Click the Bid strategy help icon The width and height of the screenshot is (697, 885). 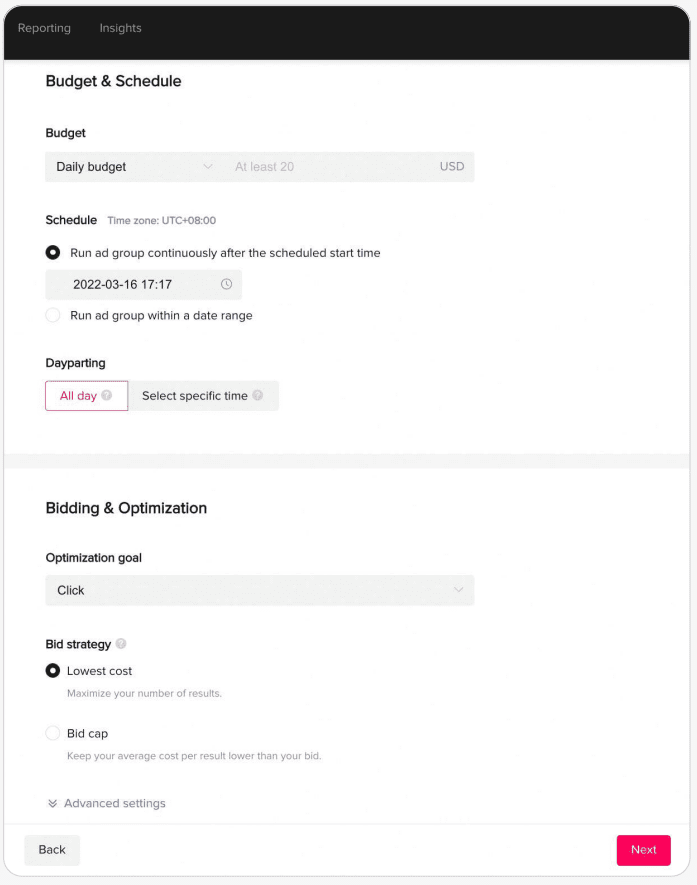point(121,644)
